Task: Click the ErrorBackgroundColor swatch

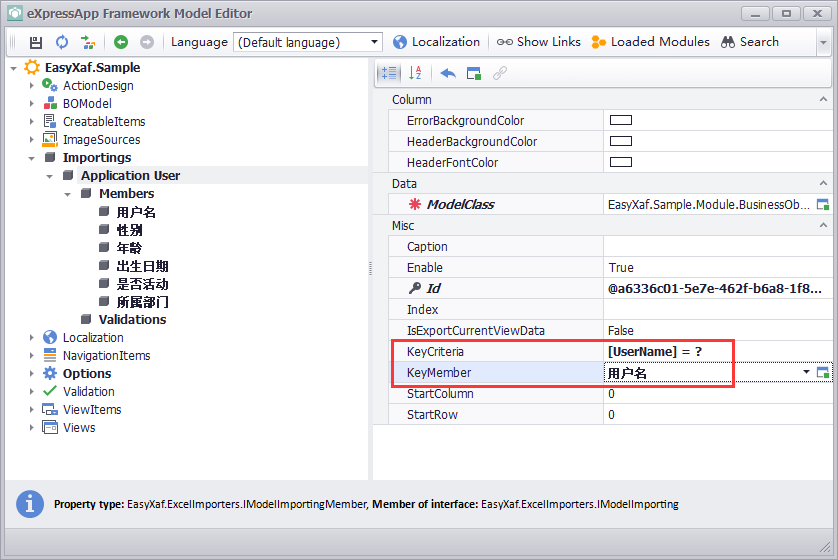Action: (x=621, y=120)
